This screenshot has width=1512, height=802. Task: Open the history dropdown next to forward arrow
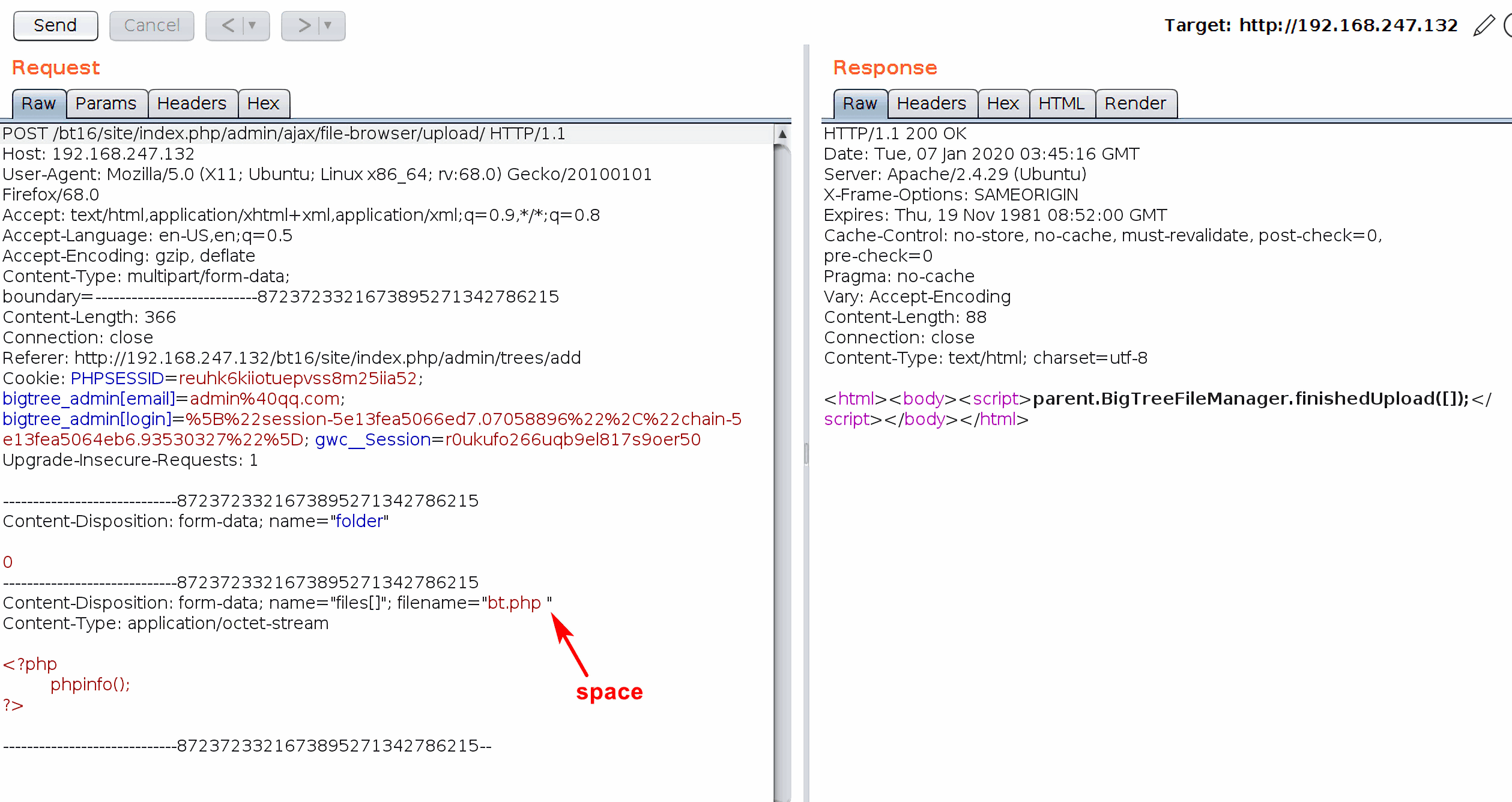pos(328,26)
